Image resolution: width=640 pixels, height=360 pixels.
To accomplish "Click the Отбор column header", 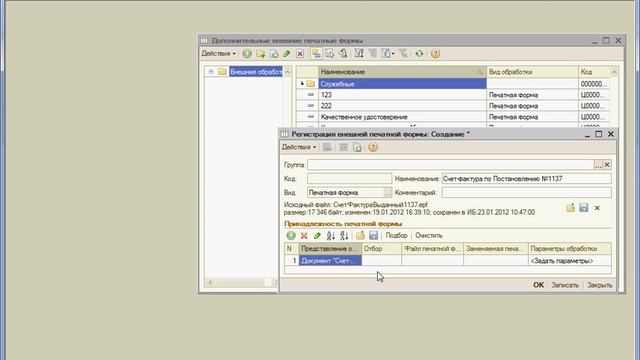I will (x=382, y=249).
